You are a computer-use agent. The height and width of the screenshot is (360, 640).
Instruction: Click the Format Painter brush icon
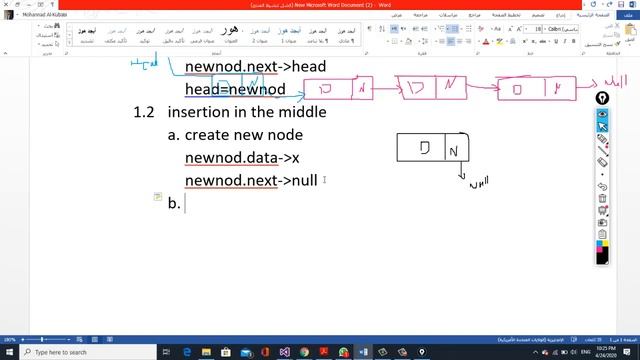(x=617, y=43)
